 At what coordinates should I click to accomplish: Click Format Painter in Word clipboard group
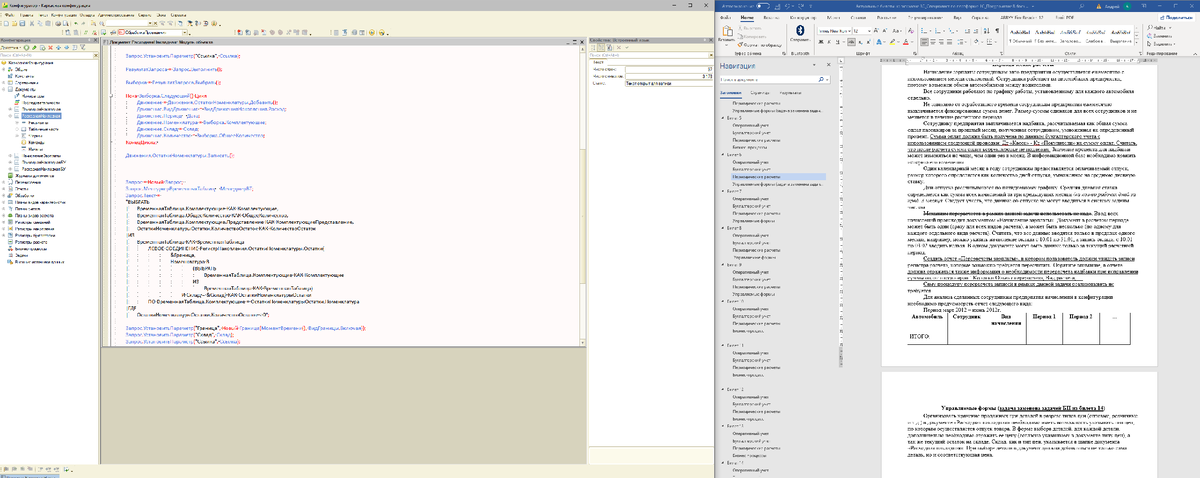758,45
